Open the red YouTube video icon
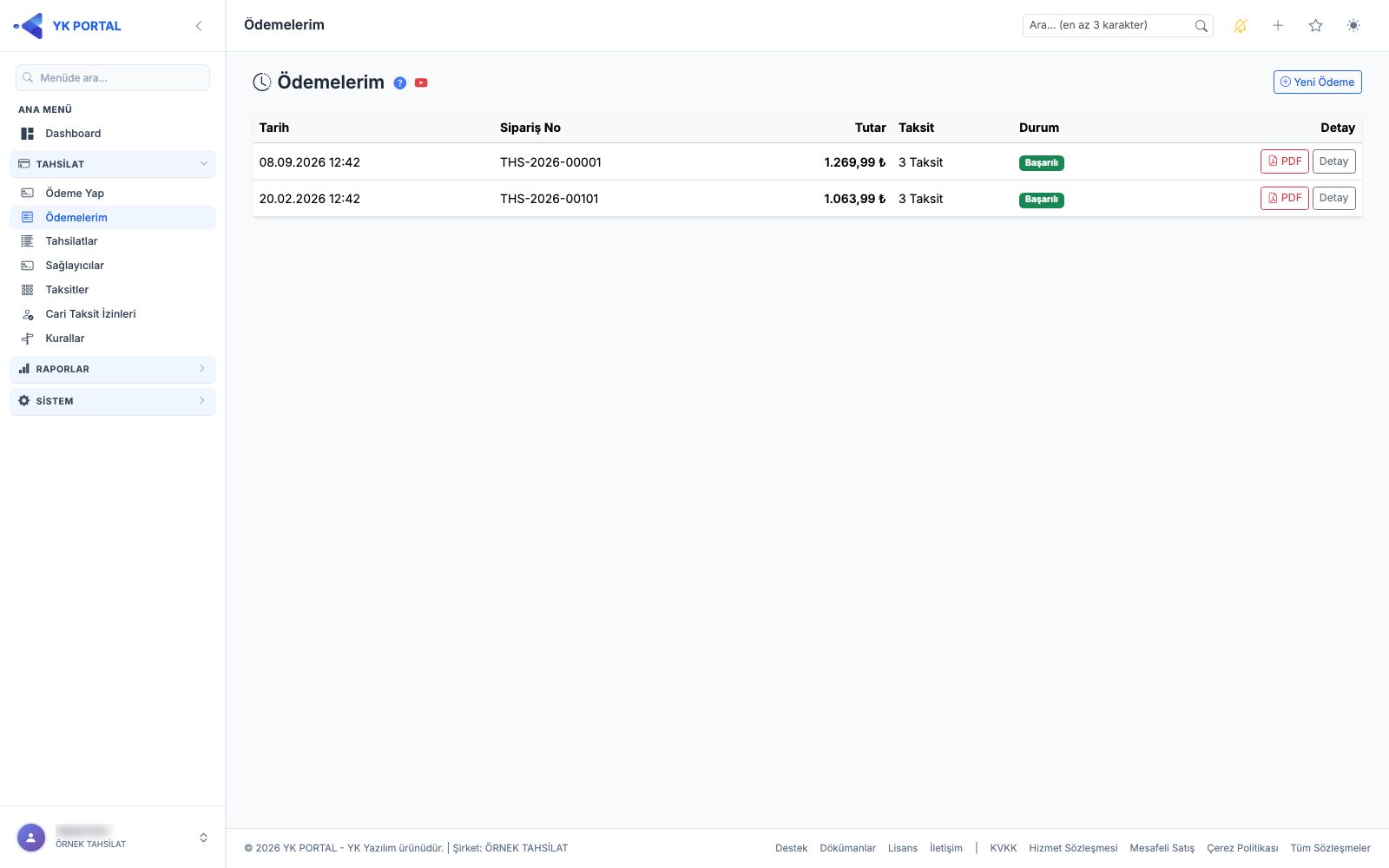Viewport: 1389px width, 868px height. [x=421, y=83]
